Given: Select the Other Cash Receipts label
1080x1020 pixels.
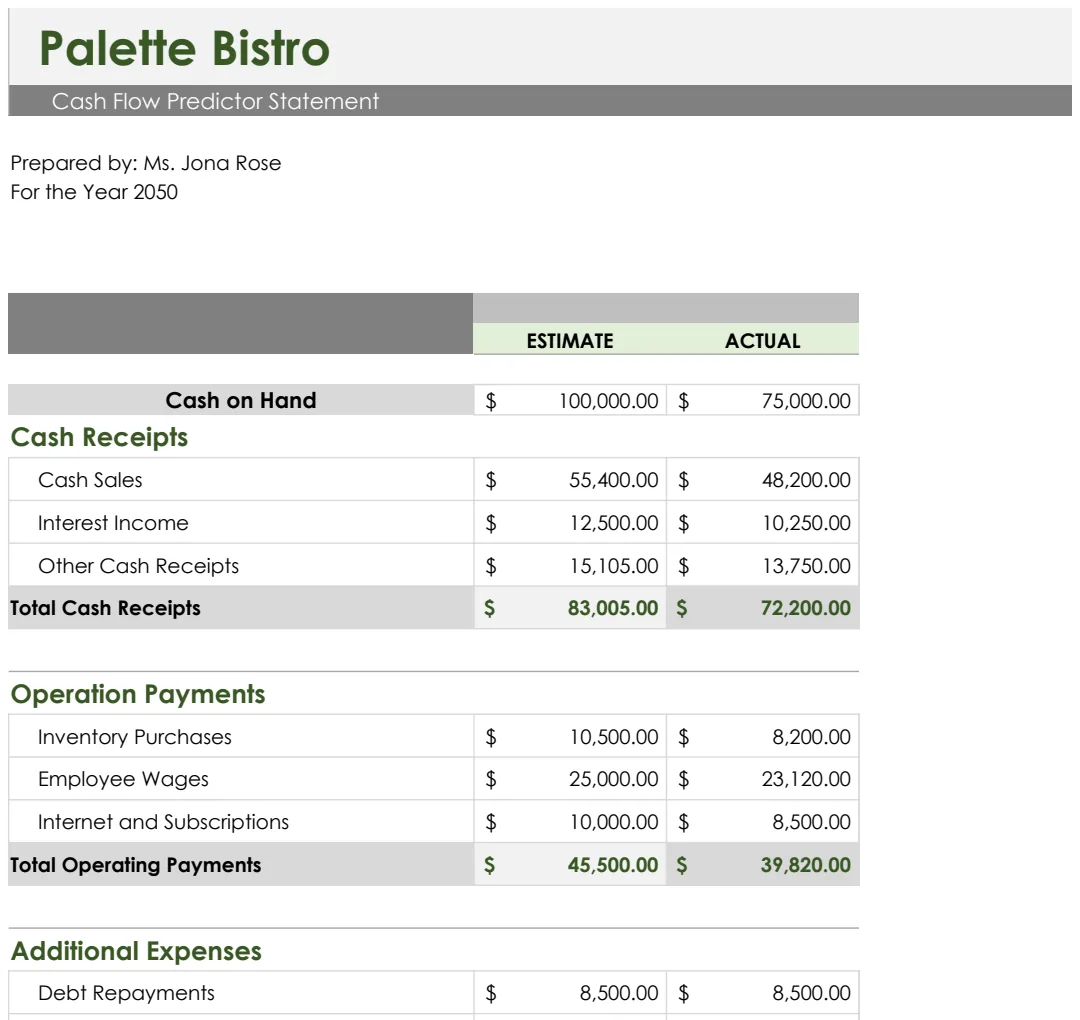Looking at the screenshot, I should pyautogui.click(x=138, y=566).
